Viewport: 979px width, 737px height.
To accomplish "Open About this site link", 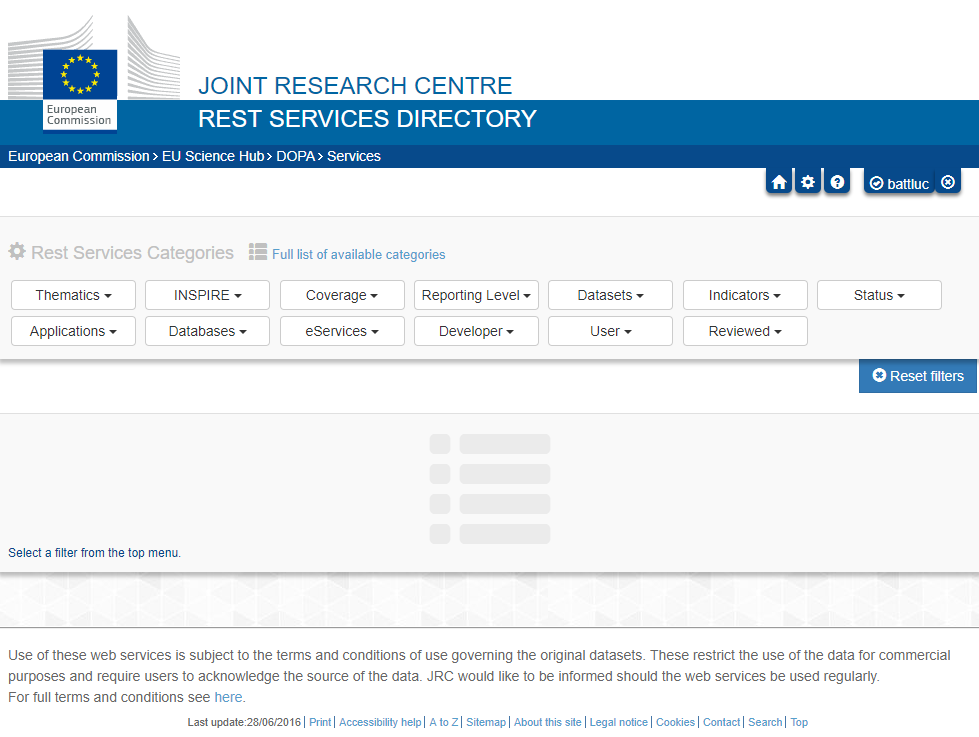I will pyautogui.click(x=548, y=722).
